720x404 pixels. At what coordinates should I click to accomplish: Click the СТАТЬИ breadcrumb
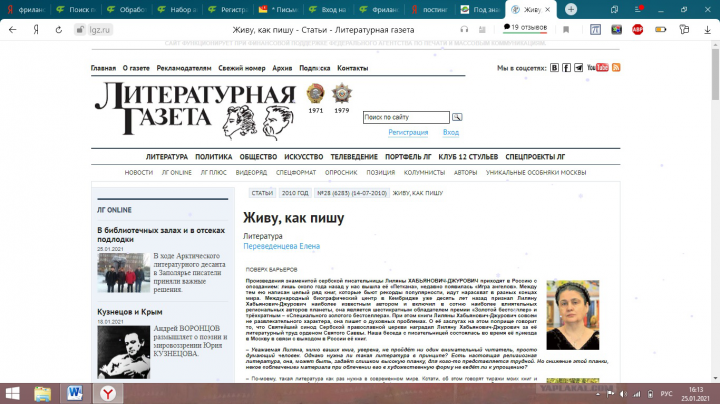(262, 193)
